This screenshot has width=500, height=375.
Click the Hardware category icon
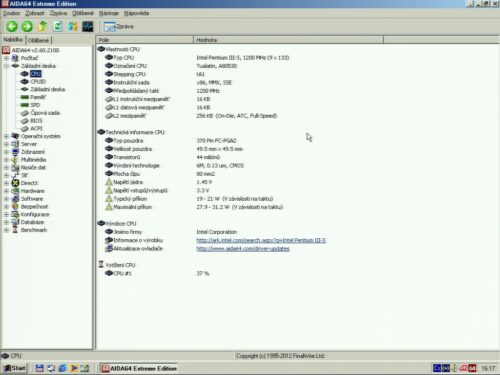click(15, 191)
